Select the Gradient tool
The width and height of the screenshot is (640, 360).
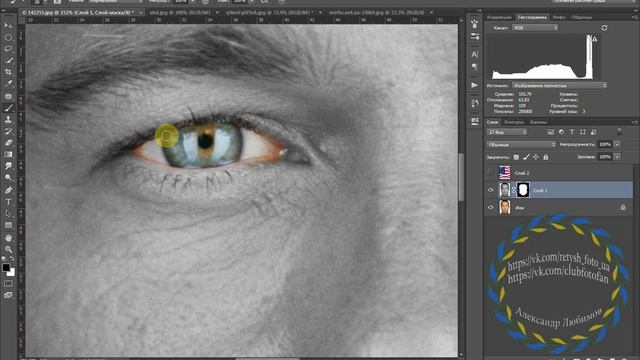click(x=8, y=154)
